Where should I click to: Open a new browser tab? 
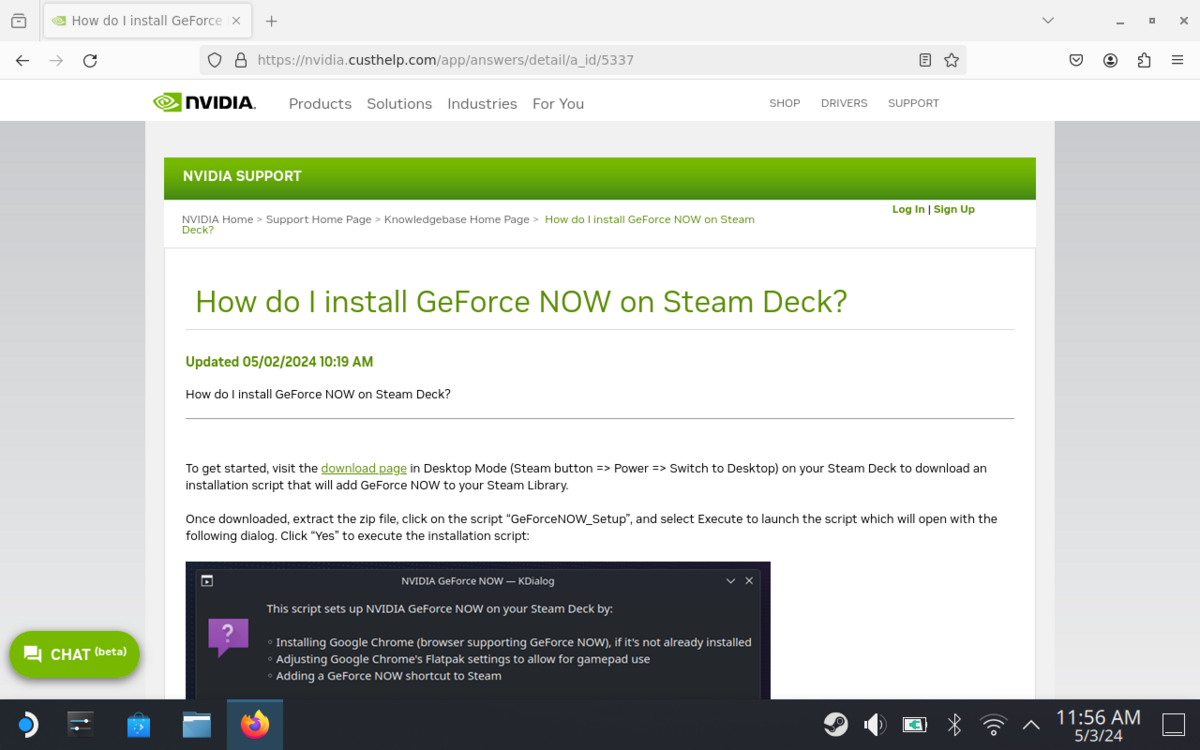click(271, 20)
